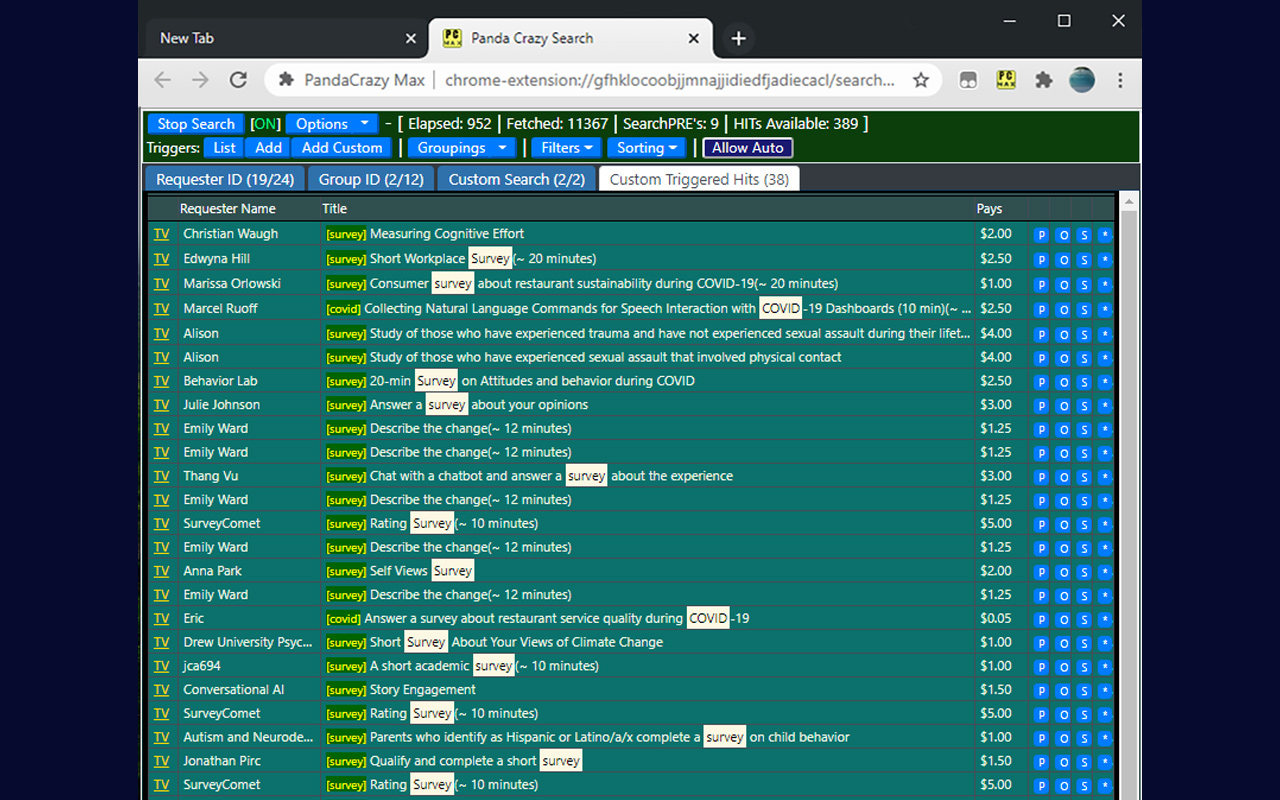Toggle the Allow Auto button
Screen dimensions: 1280x800
click(x=747, y=148)
